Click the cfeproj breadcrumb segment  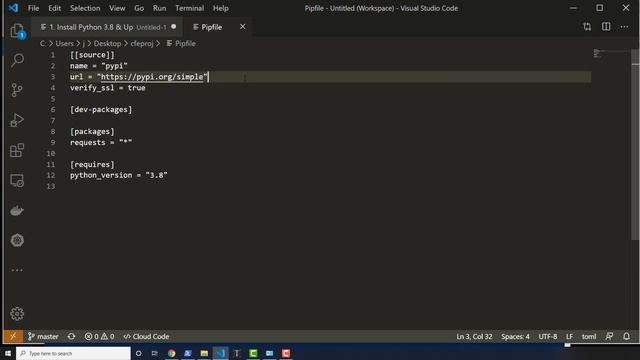tap(142, 43)
